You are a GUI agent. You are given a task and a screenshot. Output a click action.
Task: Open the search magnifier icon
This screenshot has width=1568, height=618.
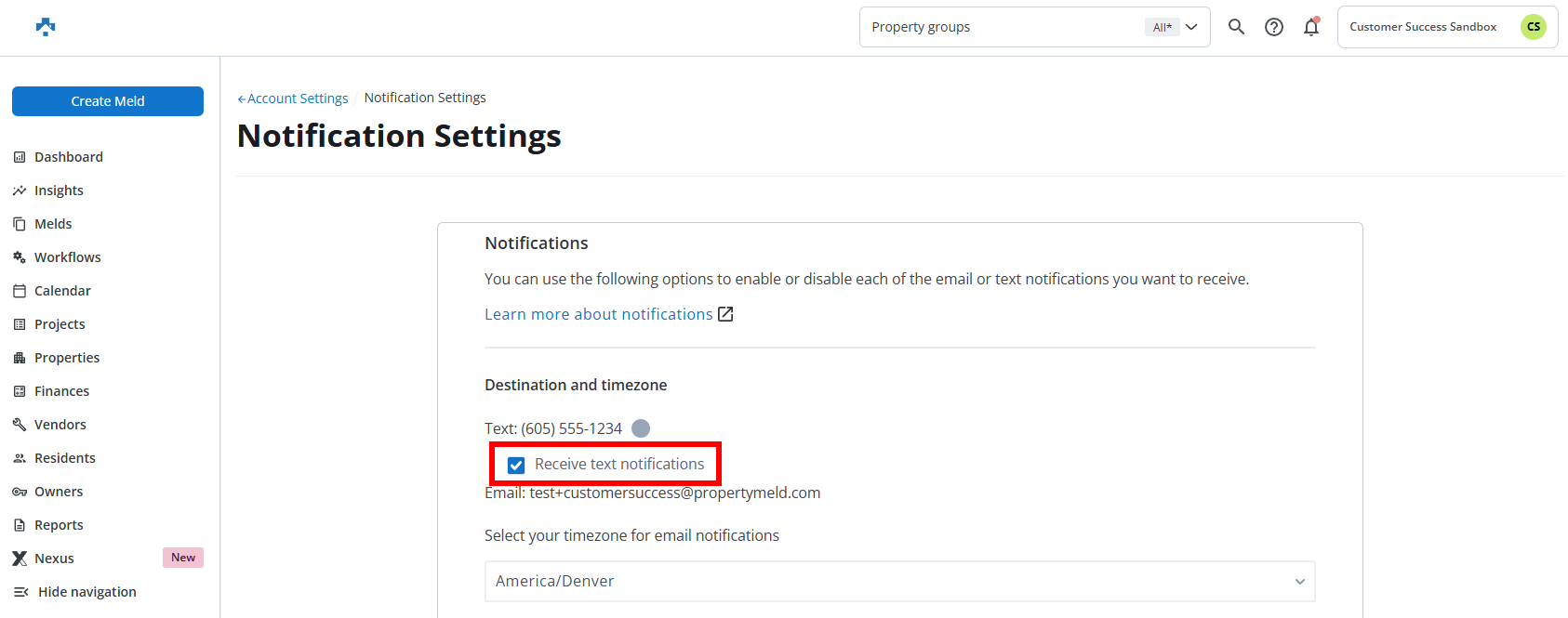[x=1236, y=27]
